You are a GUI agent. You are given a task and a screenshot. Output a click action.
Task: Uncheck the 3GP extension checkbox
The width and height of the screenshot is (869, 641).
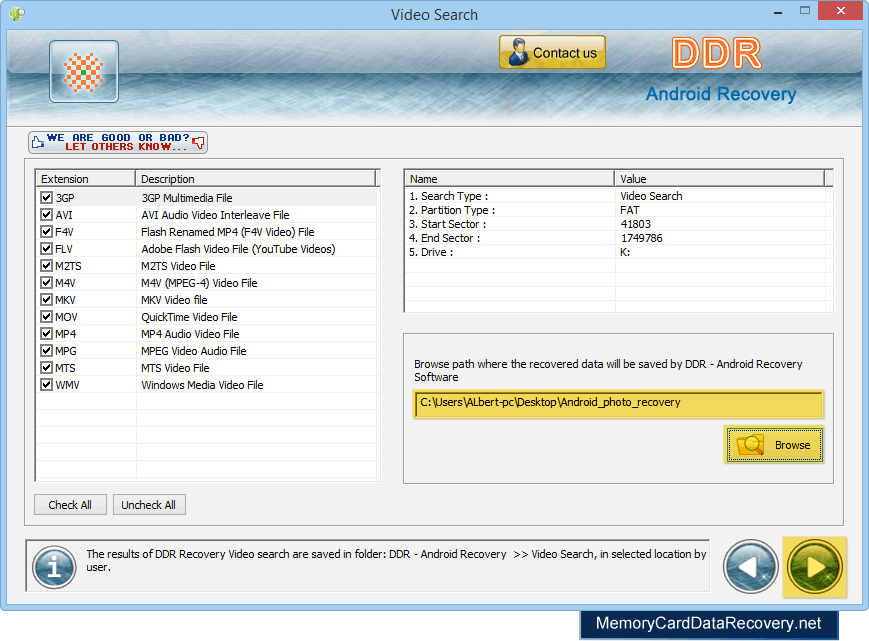47,198
